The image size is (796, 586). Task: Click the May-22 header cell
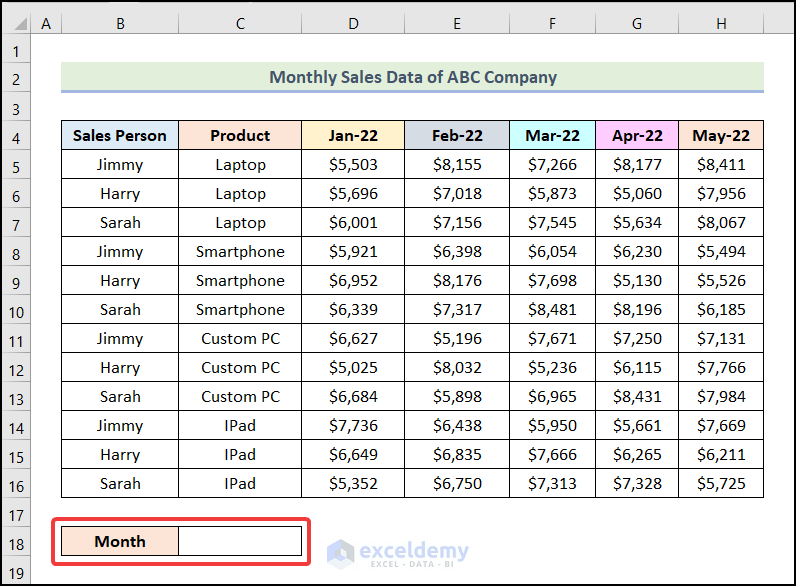[x=721, y=136]
